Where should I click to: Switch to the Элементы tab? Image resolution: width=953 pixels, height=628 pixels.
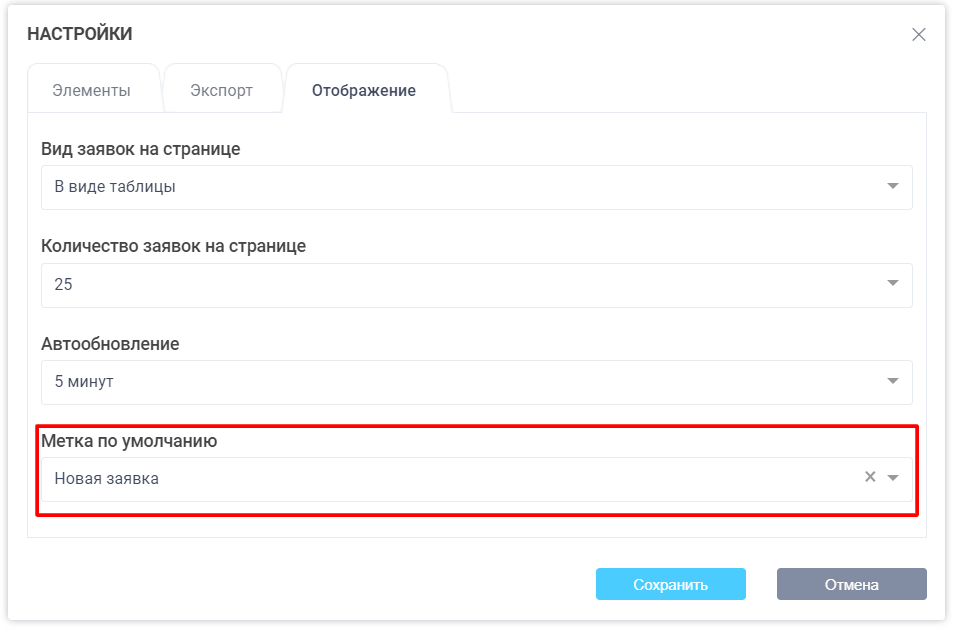point(92,90)
